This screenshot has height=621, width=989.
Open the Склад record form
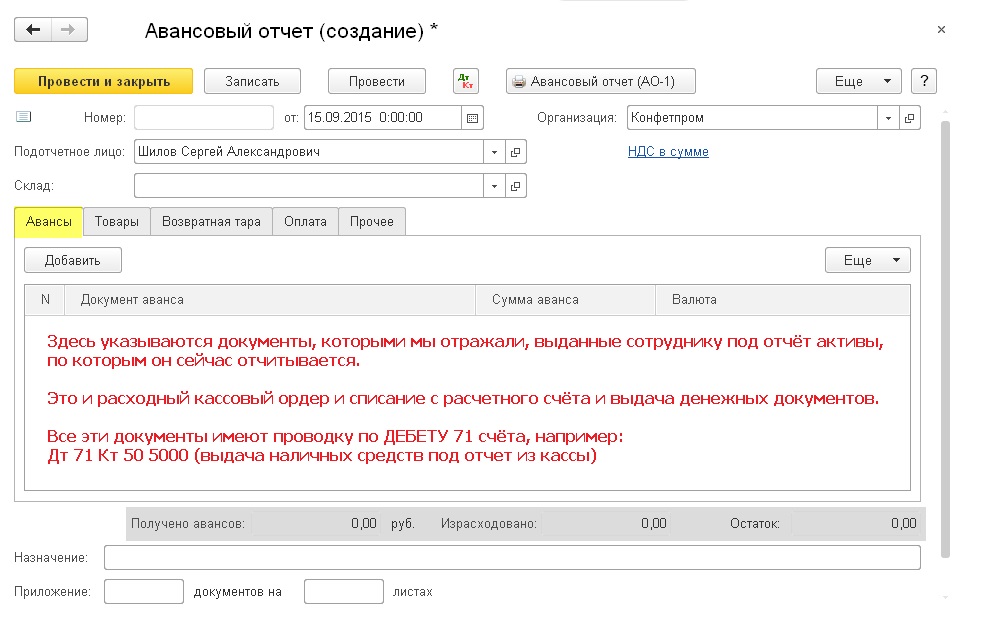(x=515, y=186)
